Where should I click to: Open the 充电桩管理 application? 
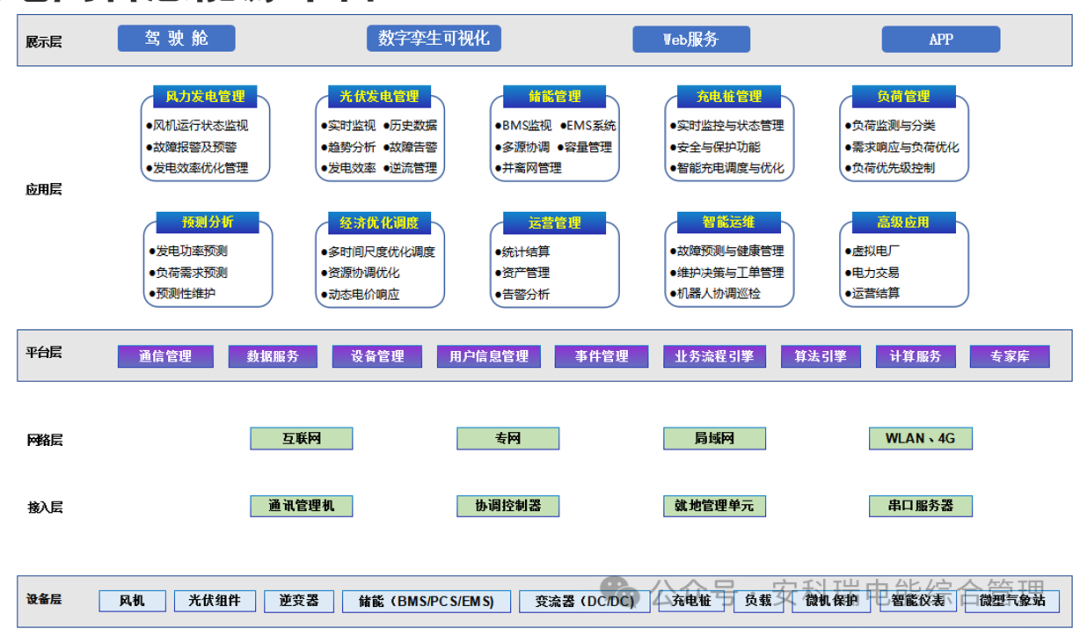coord(729,96)
